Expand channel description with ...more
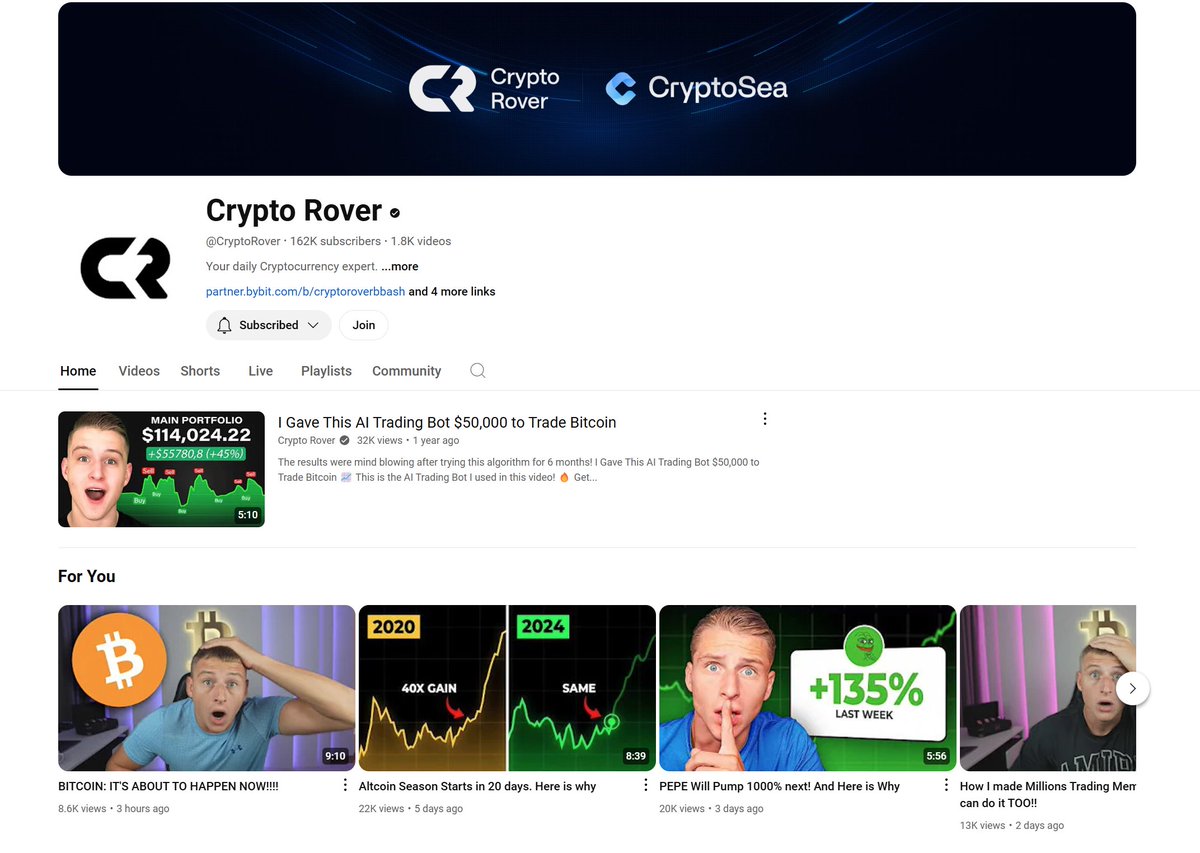 (400, 267)
